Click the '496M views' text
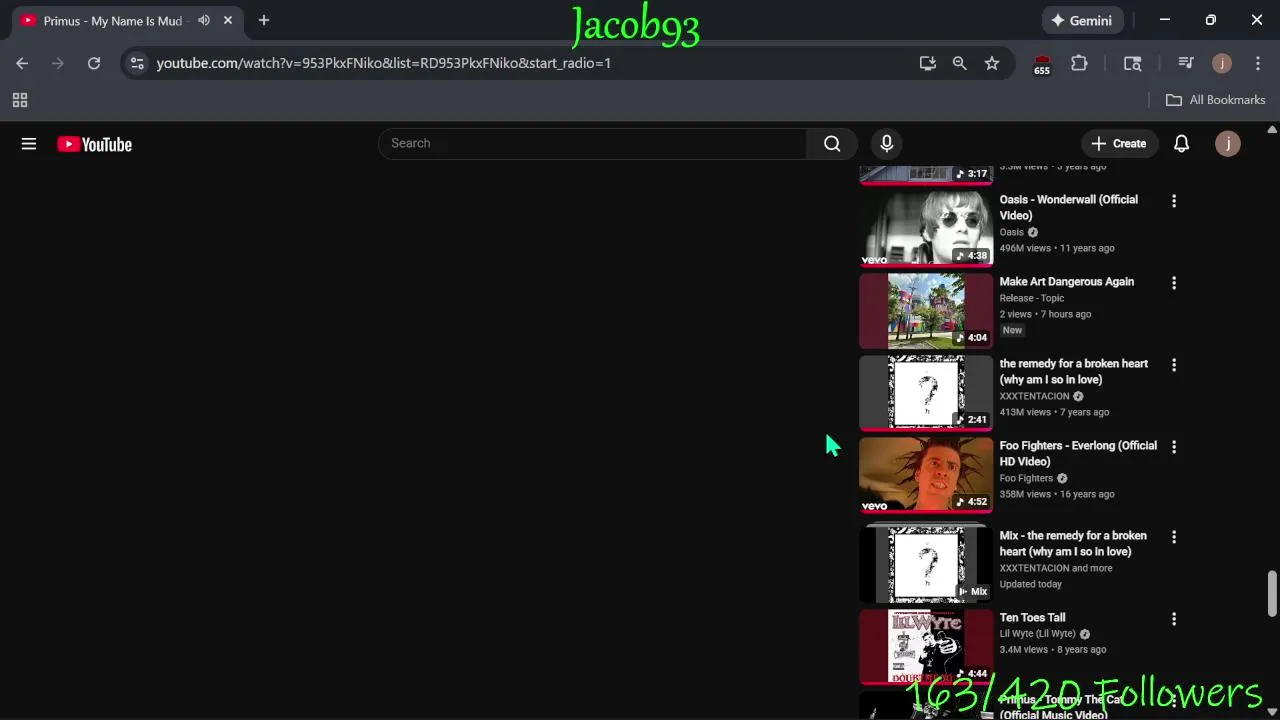Image resolution: width=1280 pixels, height=720 pixels. pos(1025,248)
